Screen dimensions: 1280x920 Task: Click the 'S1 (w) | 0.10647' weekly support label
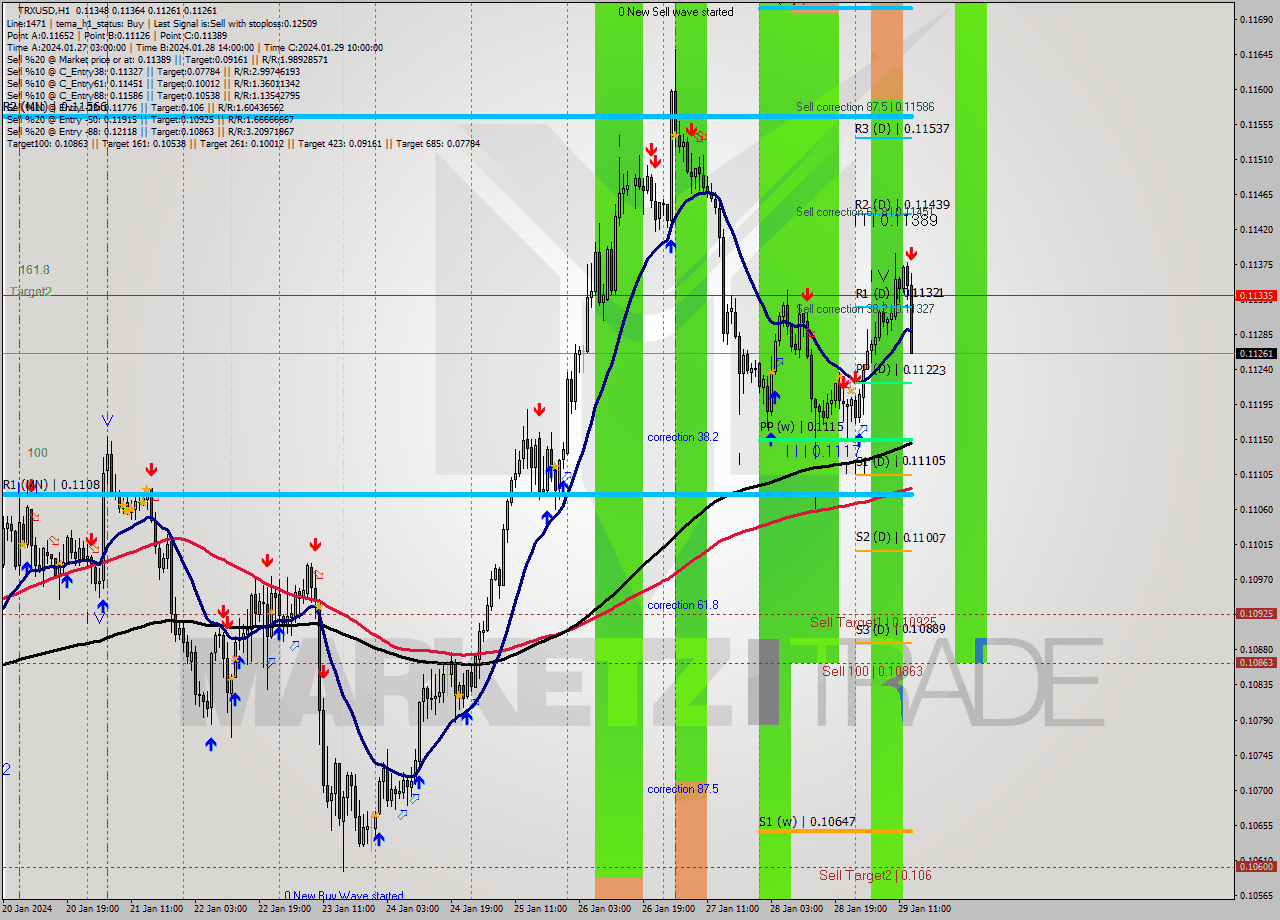pos(807,823)
